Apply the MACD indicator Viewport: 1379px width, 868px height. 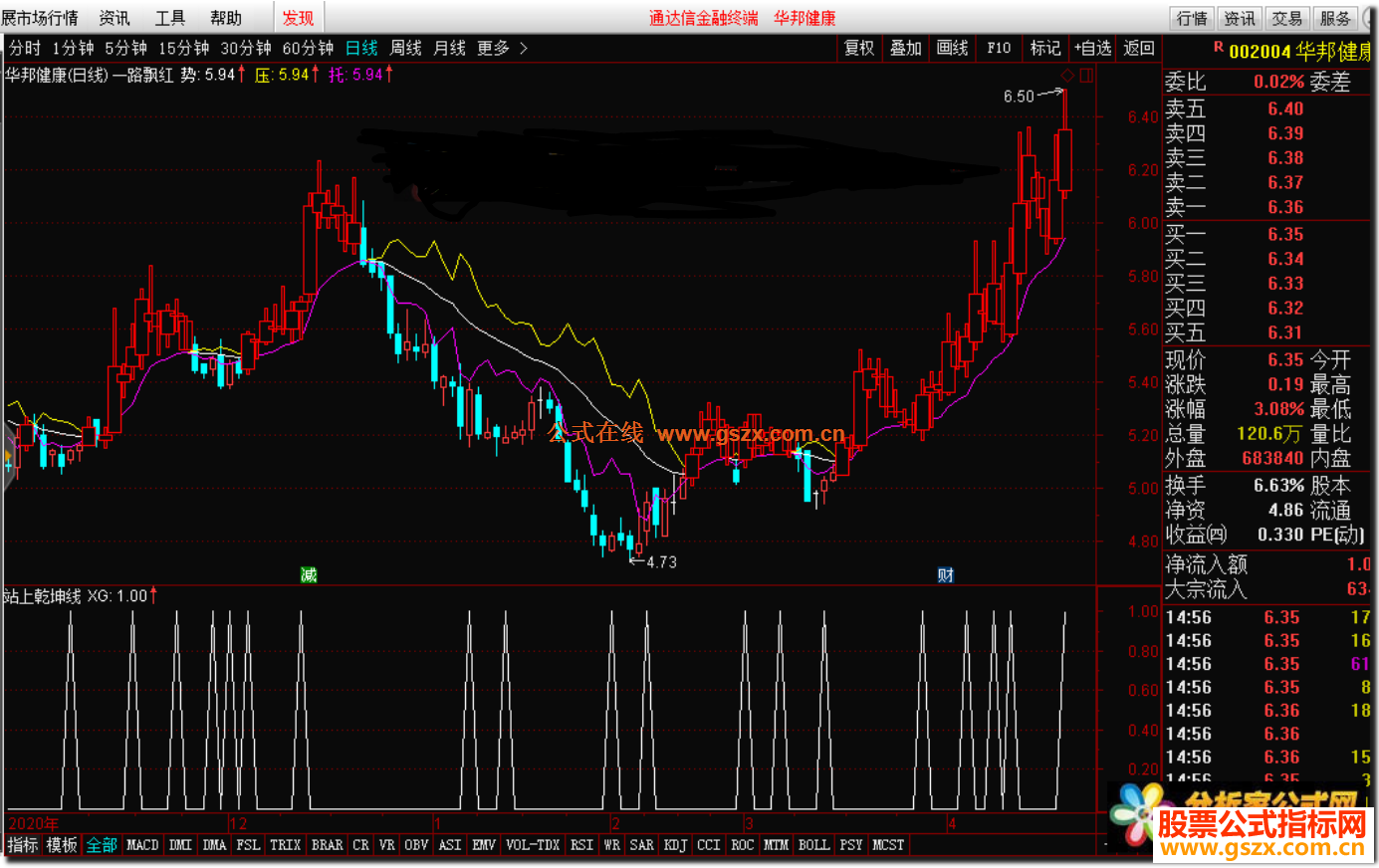(x=142, y=845)
